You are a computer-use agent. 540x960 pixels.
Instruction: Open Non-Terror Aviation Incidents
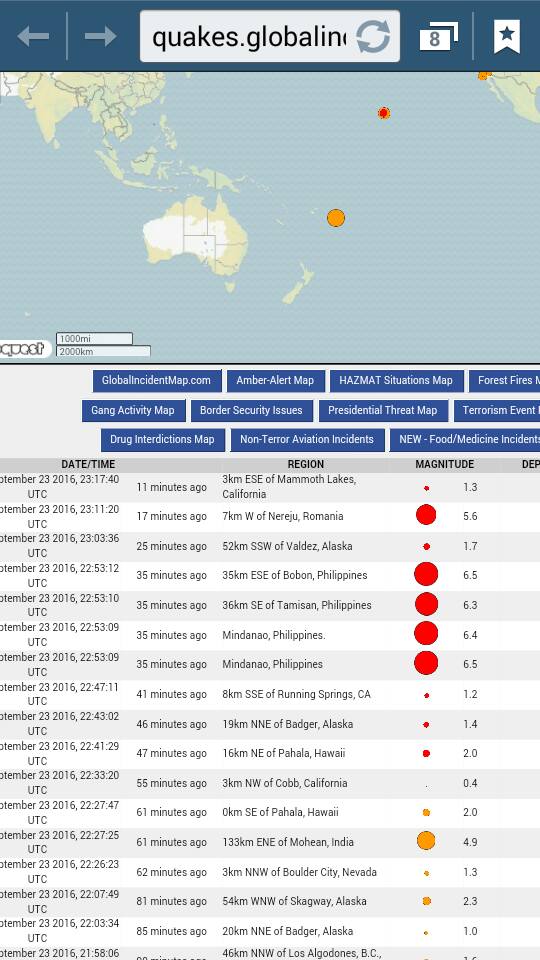click(307, 440)
